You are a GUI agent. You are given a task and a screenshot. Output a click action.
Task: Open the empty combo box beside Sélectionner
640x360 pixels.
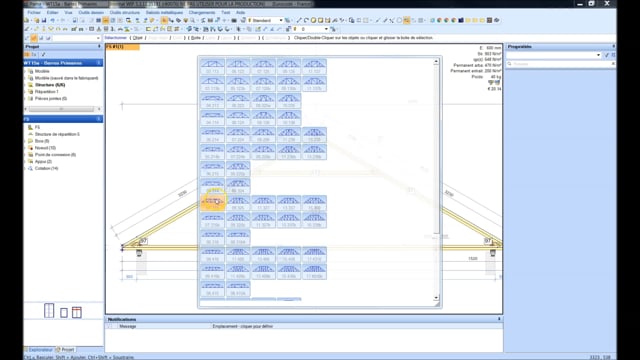coord(76,38)
